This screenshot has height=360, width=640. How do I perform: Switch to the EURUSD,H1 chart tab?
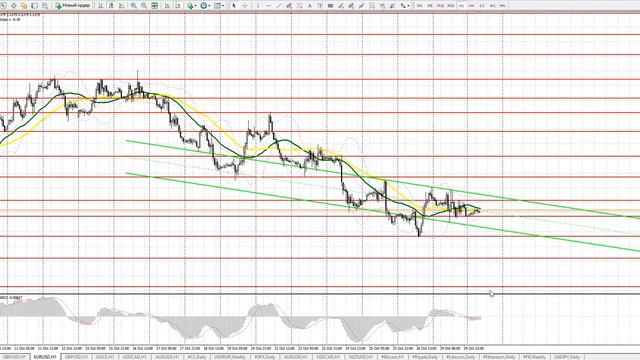(x=45, y=357)
